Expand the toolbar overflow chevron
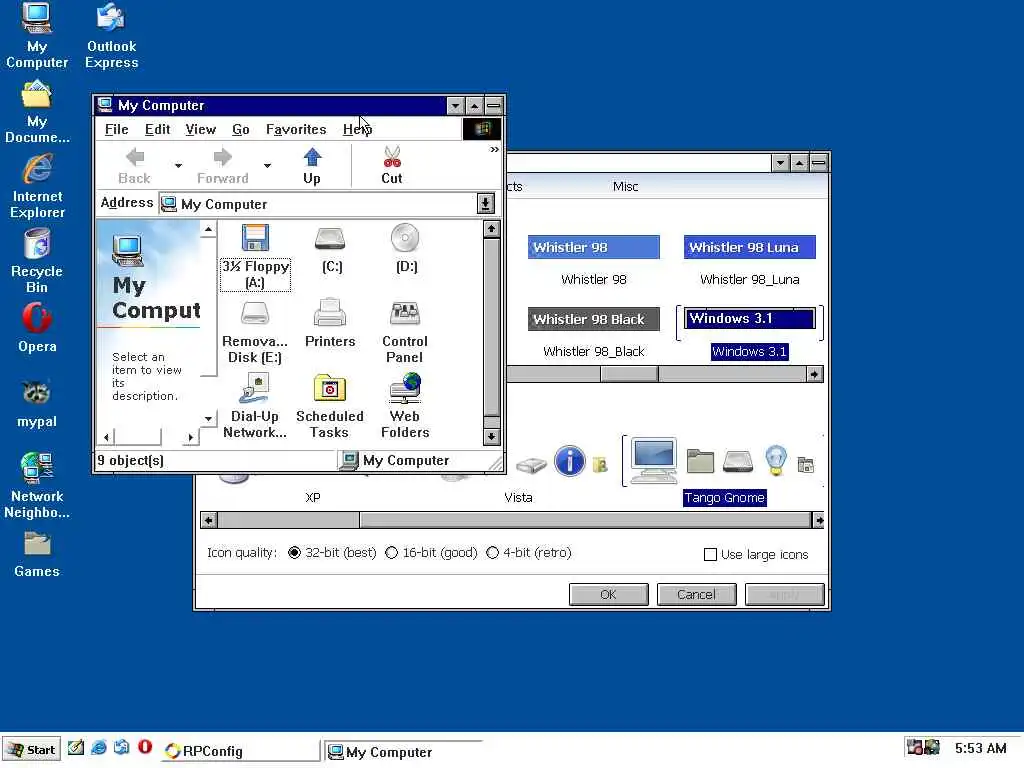The height and width of the screenshot is (768, 1024). click(494, 150)
